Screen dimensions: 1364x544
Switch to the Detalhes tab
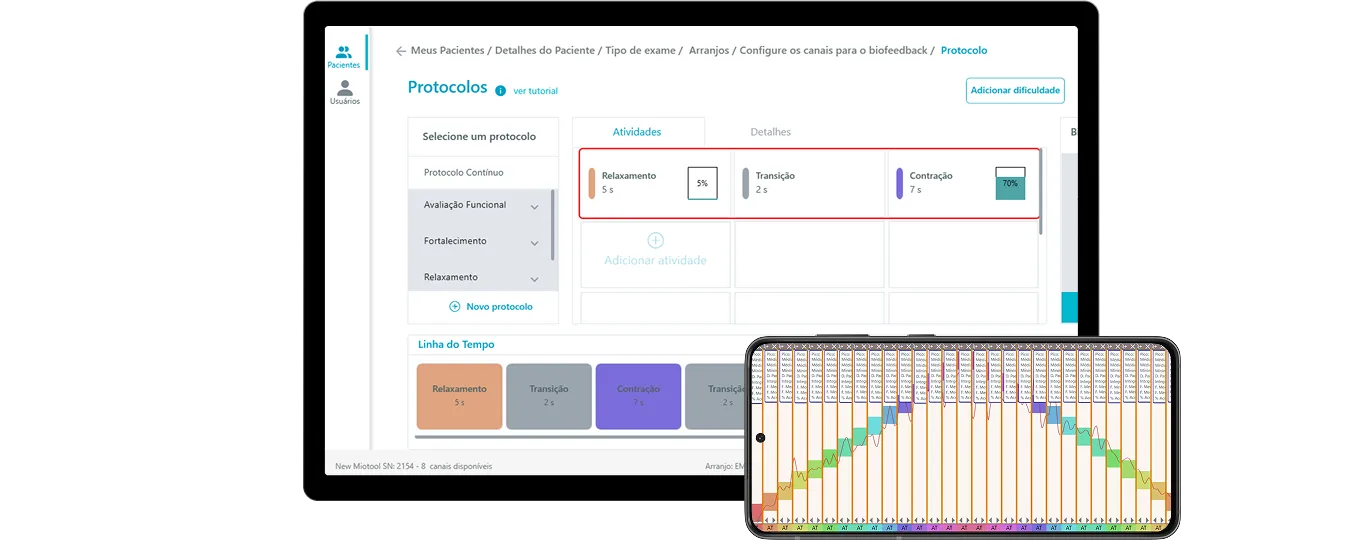[x=770, y=132]
